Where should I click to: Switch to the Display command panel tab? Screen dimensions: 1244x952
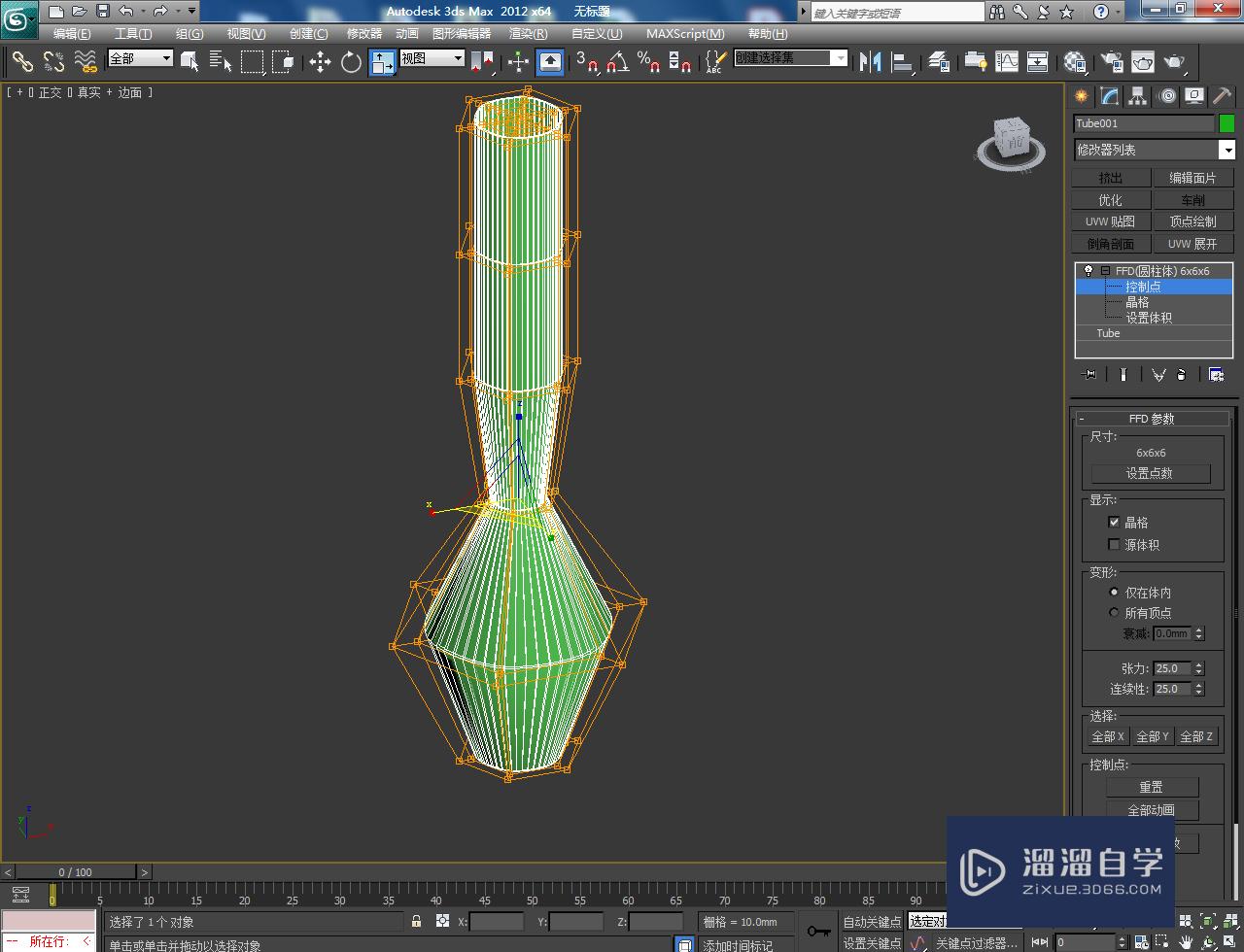(x=1194, y=96)
